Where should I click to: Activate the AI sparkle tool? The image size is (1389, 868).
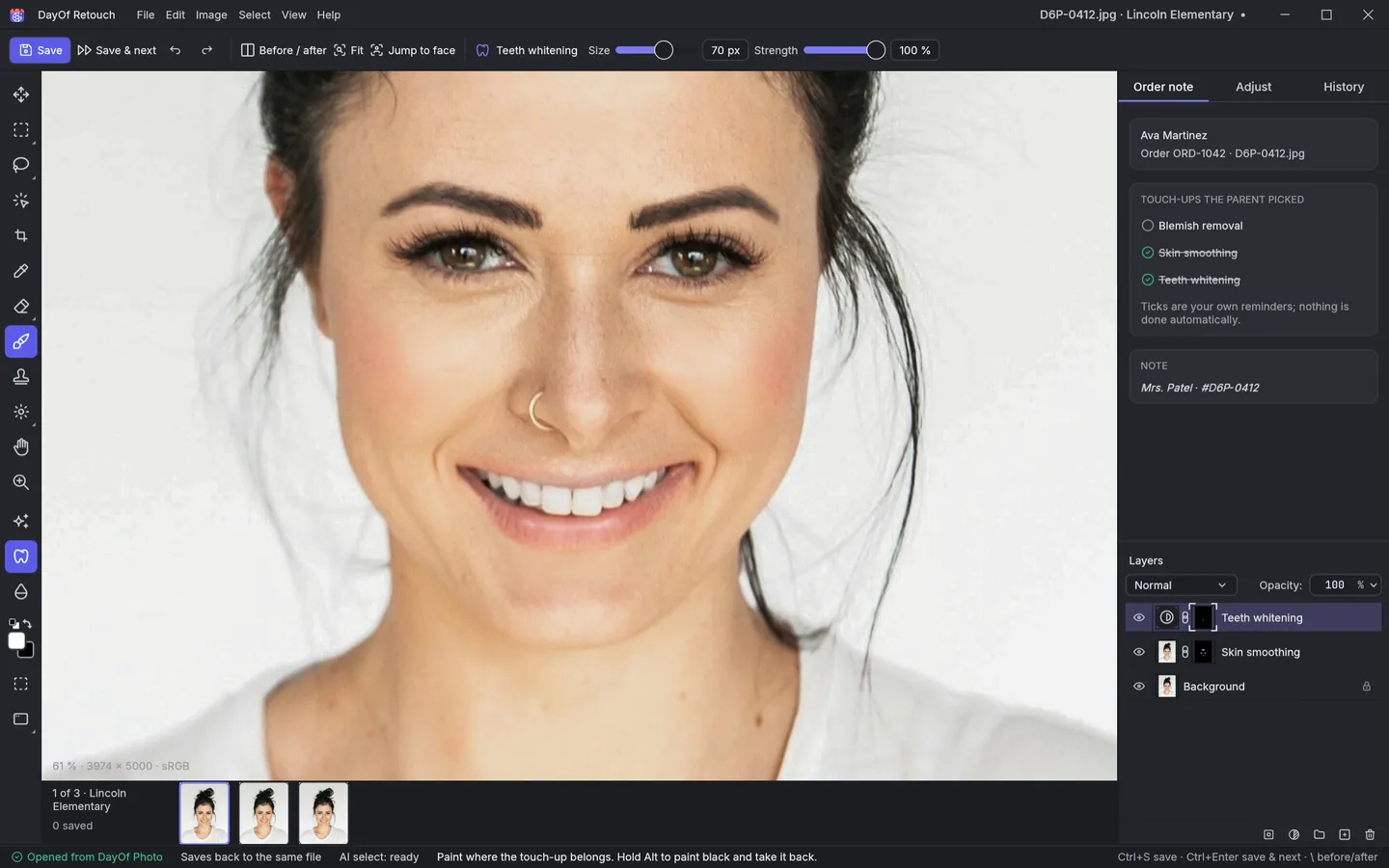[21, 521]
